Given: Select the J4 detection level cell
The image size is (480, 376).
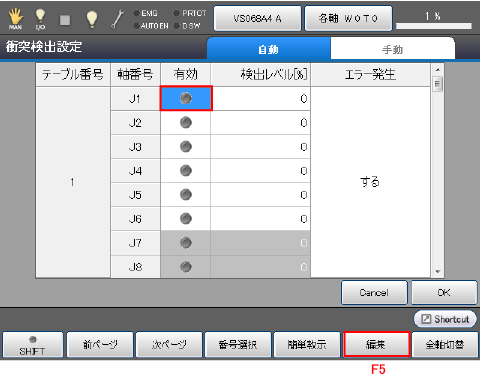Looking at the screenshot, I should (261, 171).
